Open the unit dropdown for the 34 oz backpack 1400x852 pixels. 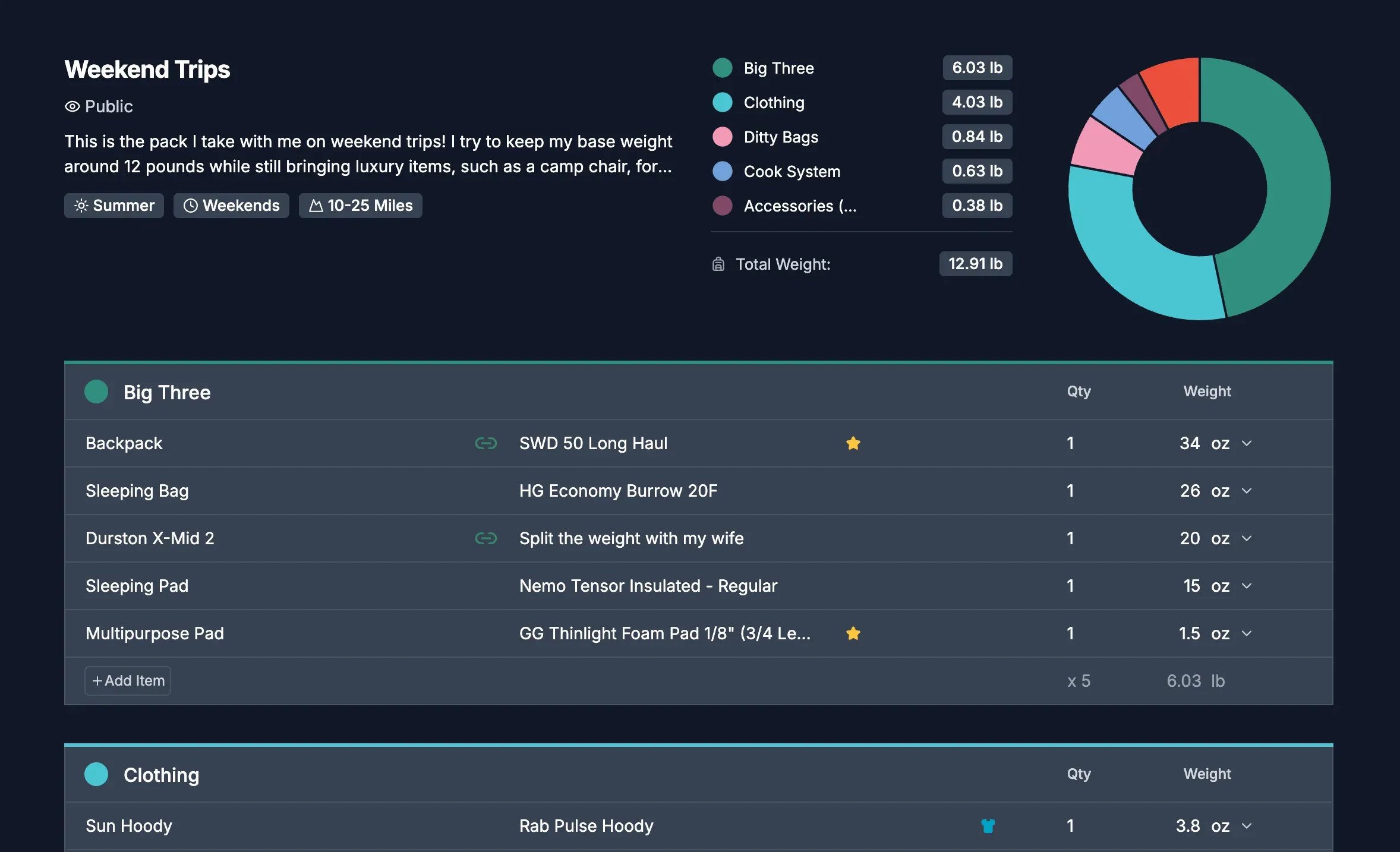[1246, 443]
